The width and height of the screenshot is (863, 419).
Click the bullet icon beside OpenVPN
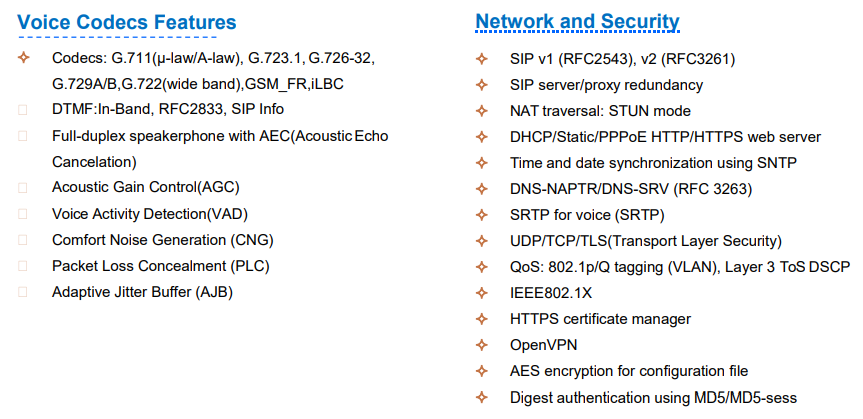point(483,345)
